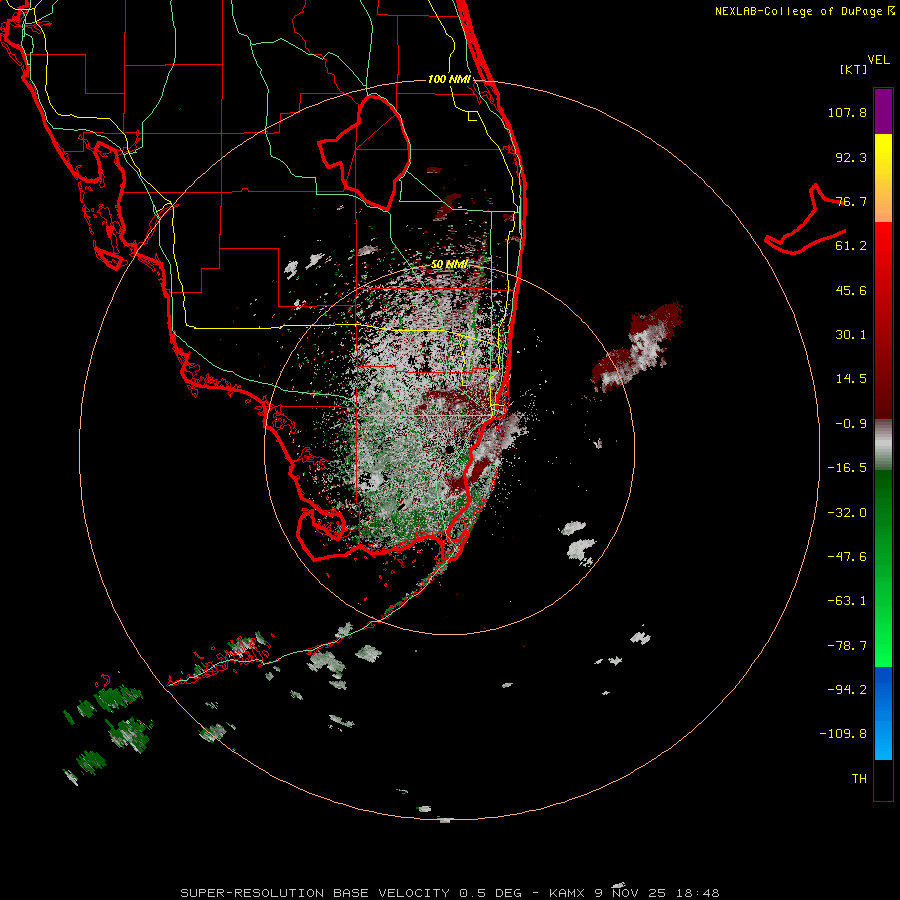Select the -63.1 legend value

click(x=847, y=601)
